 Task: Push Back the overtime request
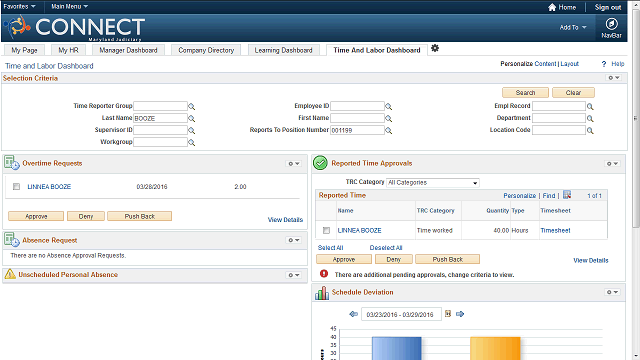point(140,216)
